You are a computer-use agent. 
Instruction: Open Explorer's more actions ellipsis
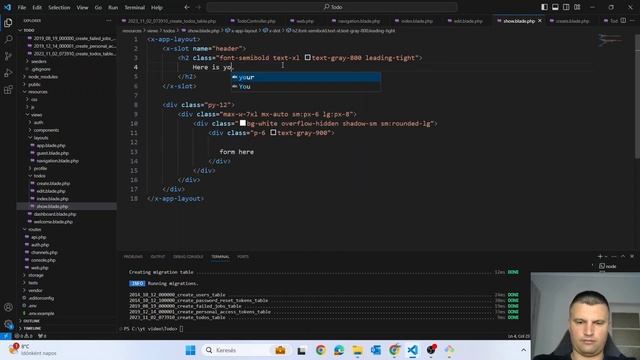pos(109,20)
